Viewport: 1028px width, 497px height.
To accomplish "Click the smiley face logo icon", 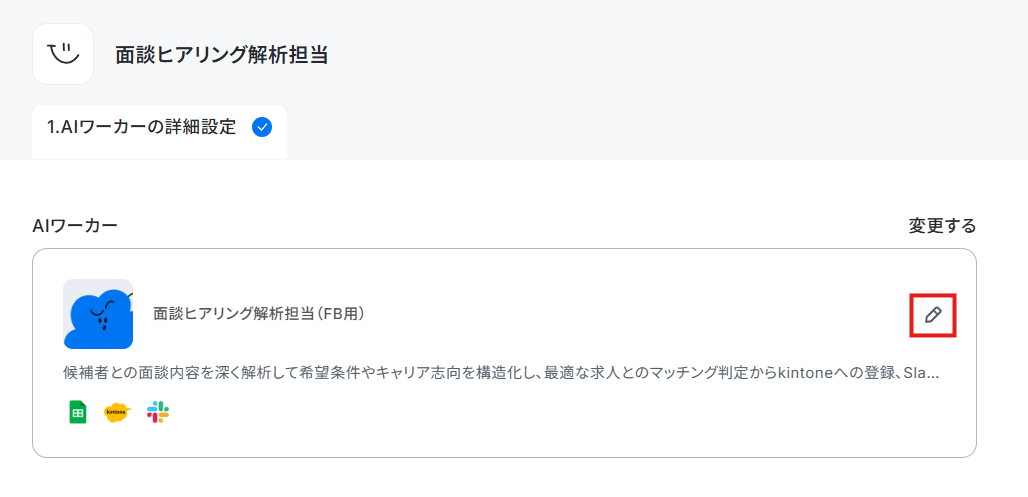I will click(x=63, y=54).
